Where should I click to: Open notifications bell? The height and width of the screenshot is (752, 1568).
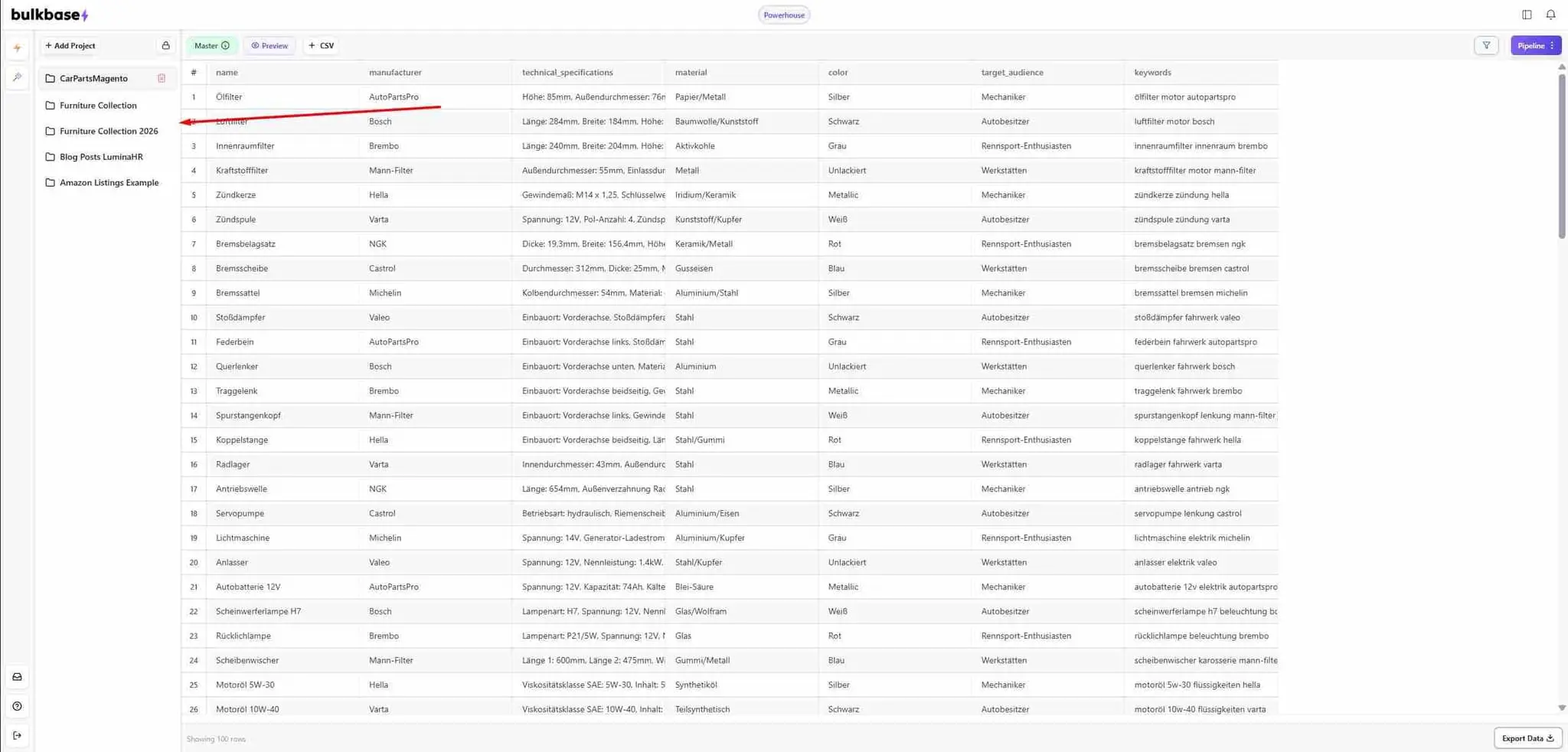[x=1550, y=15]
